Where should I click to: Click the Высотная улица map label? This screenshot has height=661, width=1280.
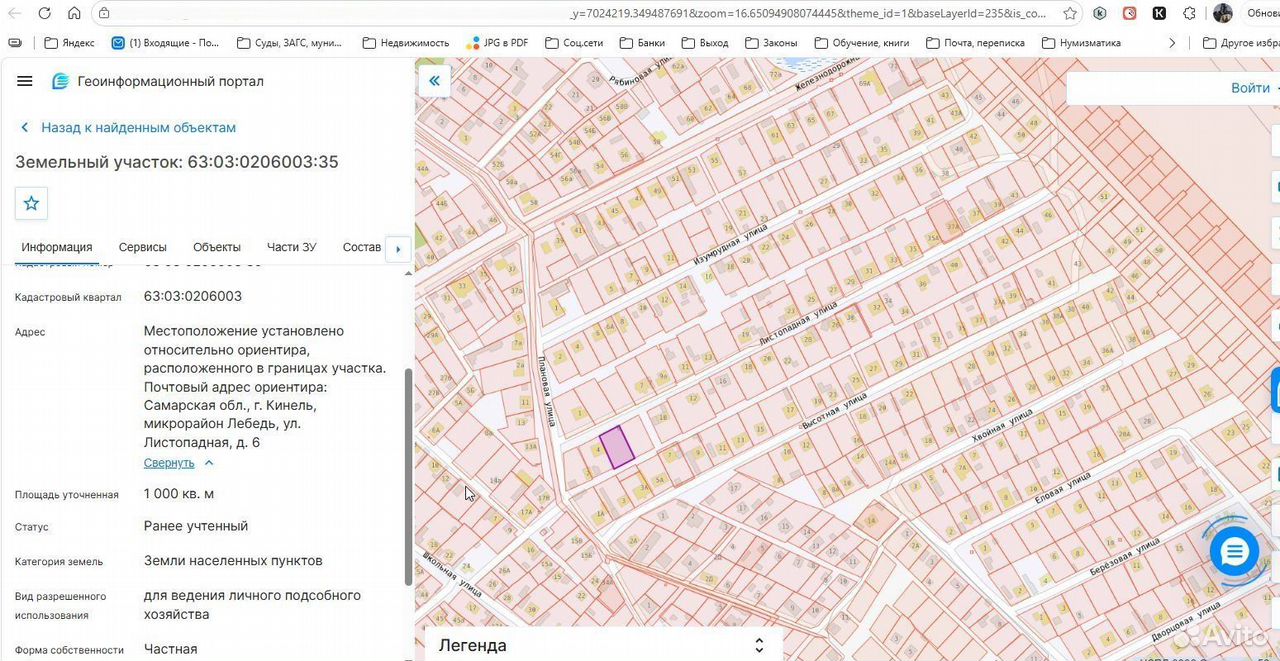pos(832,411)
